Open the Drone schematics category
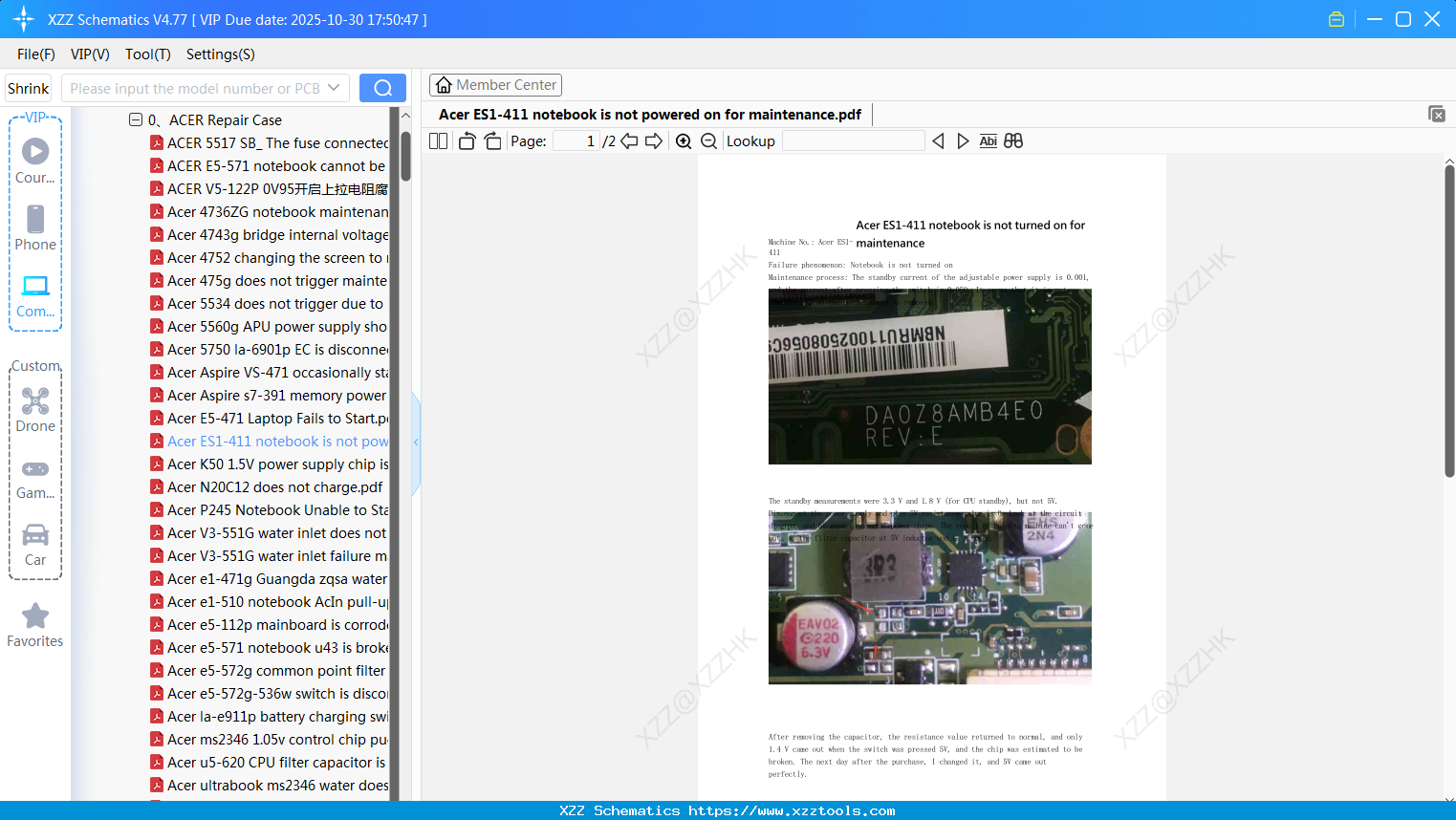The width and height of the screenshot is (1456, 820). (x=35, y=411)
